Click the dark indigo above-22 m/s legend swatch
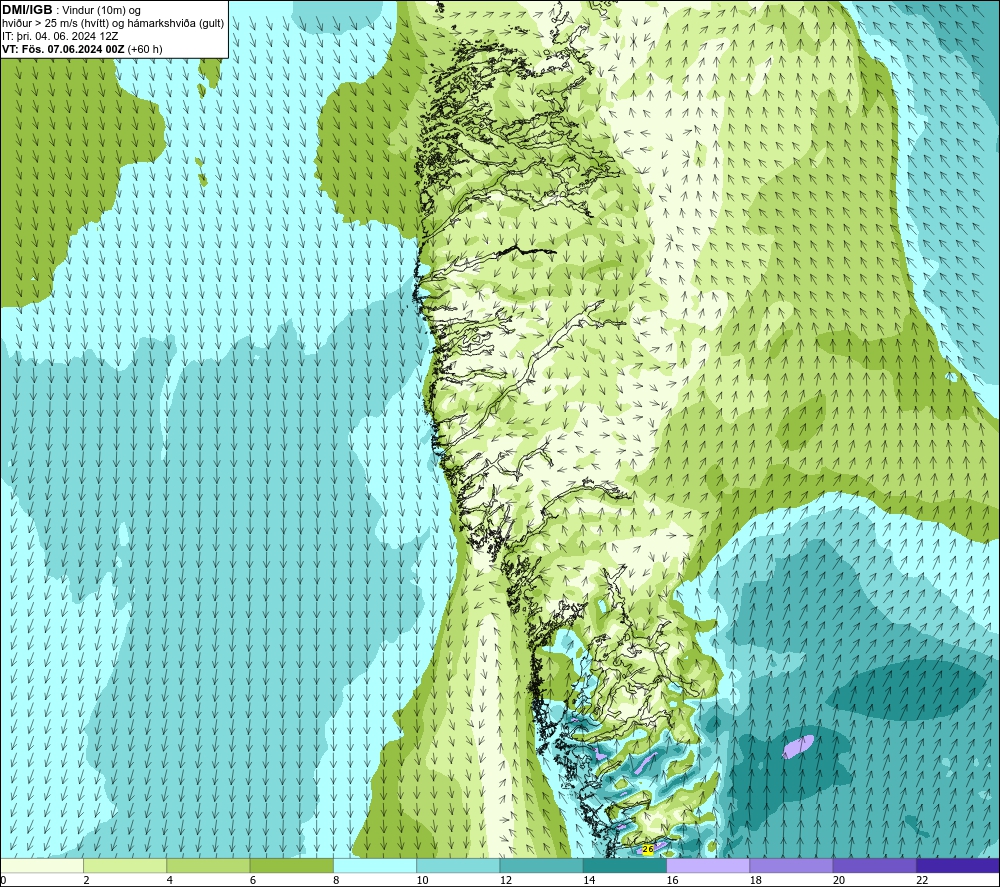Image resolution: width=1000 pixels, height=887 pixels. [x=958, y=865]
